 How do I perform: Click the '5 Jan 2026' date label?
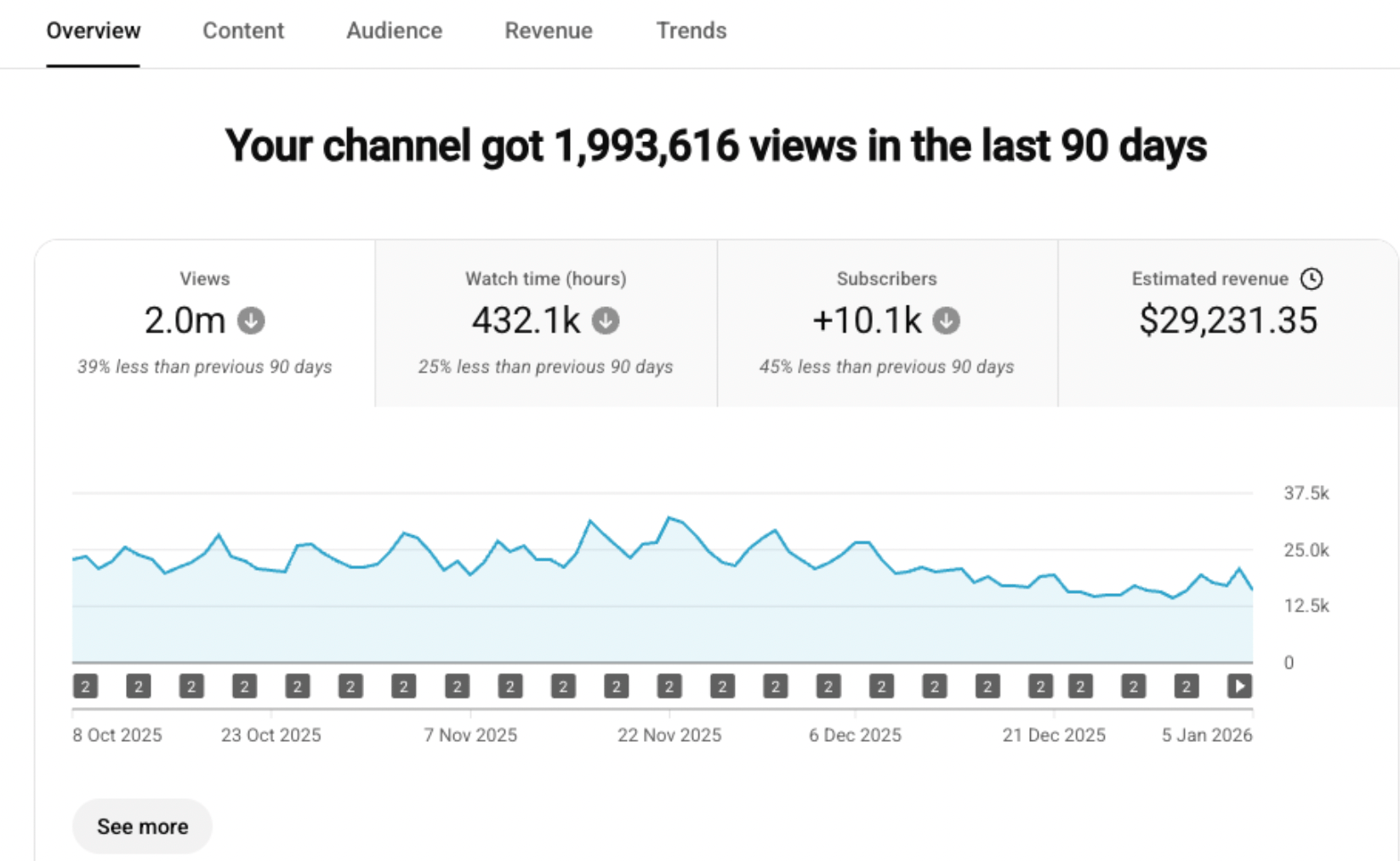coord(1207,735)
